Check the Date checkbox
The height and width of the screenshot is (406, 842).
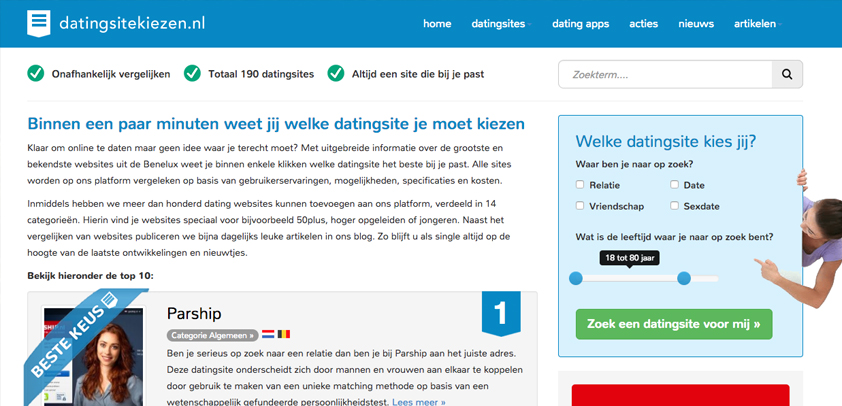coord(674,185)
